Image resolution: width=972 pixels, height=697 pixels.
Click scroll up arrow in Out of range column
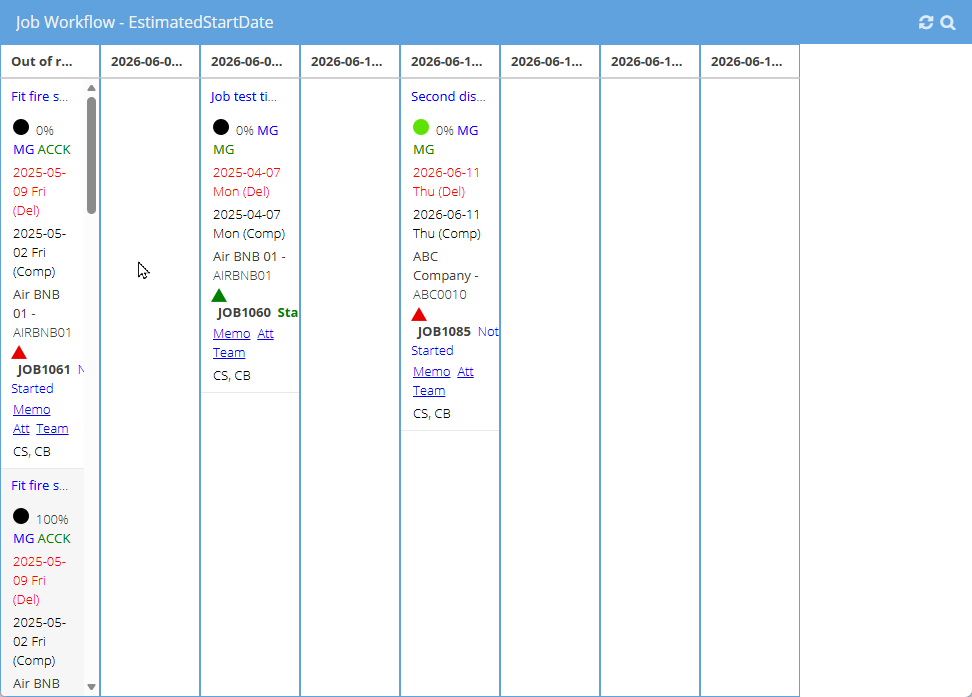coord(92,88)
